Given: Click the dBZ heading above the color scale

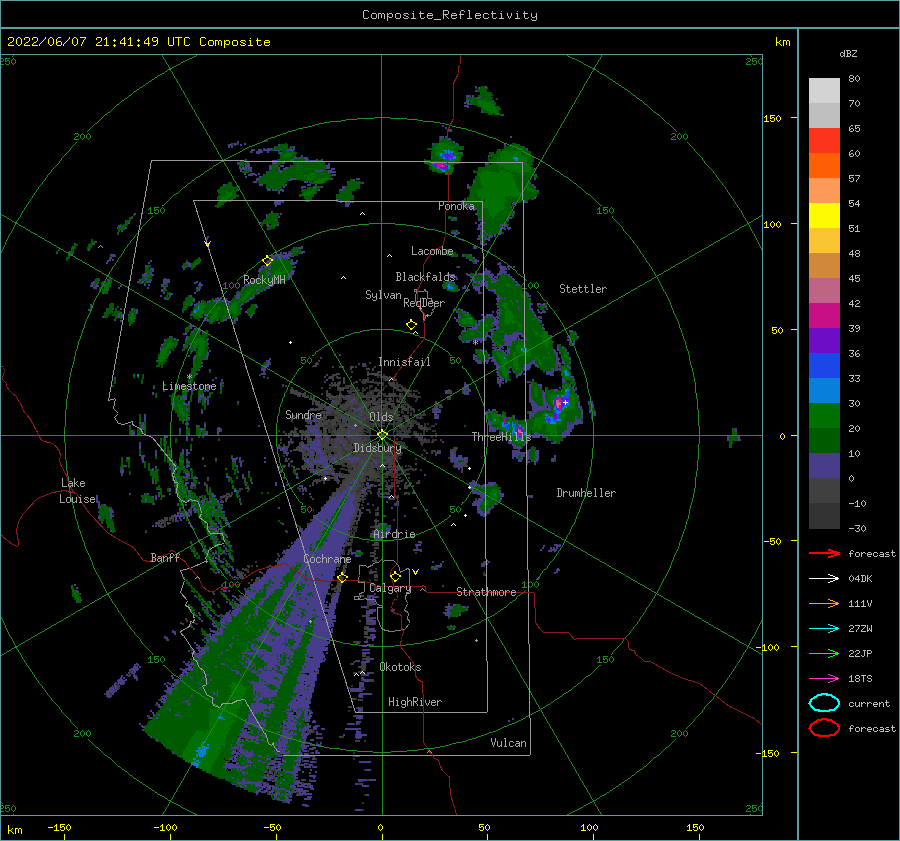Looking at the screenshot, I should point(848,53).
